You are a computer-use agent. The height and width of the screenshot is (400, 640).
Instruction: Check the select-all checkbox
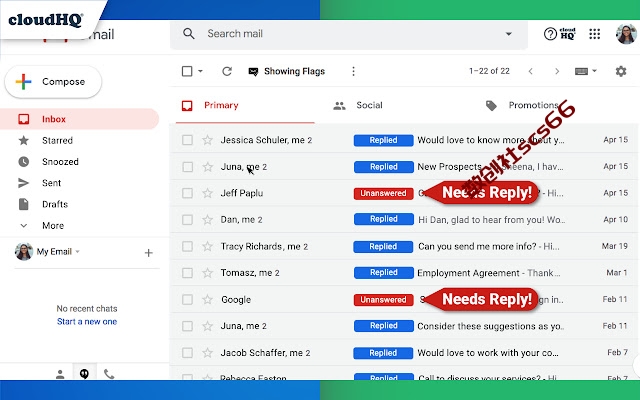pyautogui.click(x=187, y=71)
